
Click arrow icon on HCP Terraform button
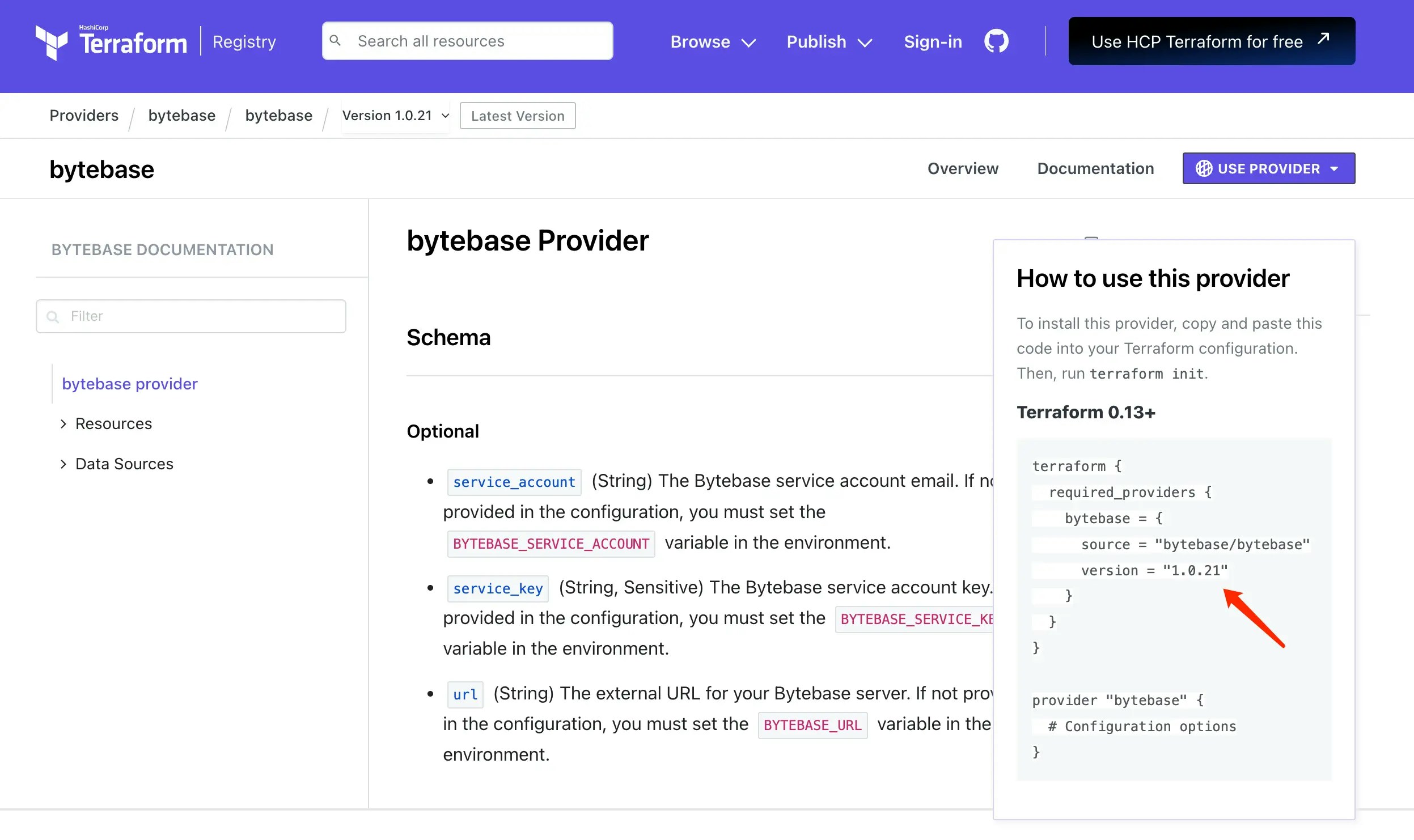tap(1323, 39)
